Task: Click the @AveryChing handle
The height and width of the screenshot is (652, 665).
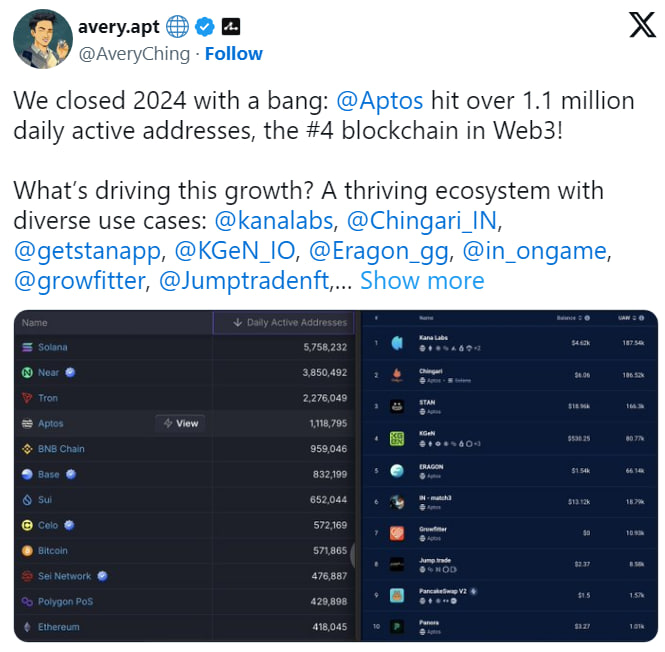Action: (x=135, y=53)
